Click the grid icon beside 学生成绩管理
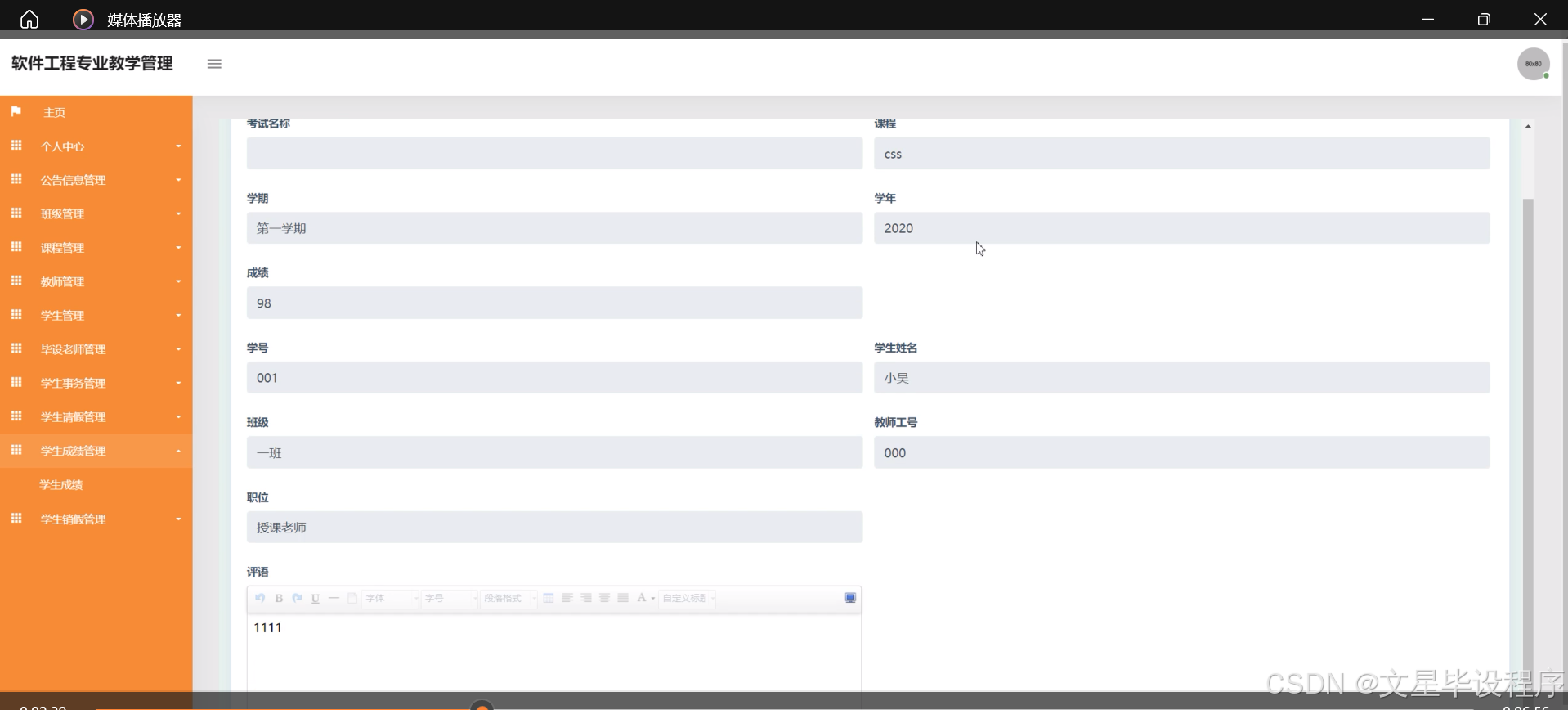 16,450
